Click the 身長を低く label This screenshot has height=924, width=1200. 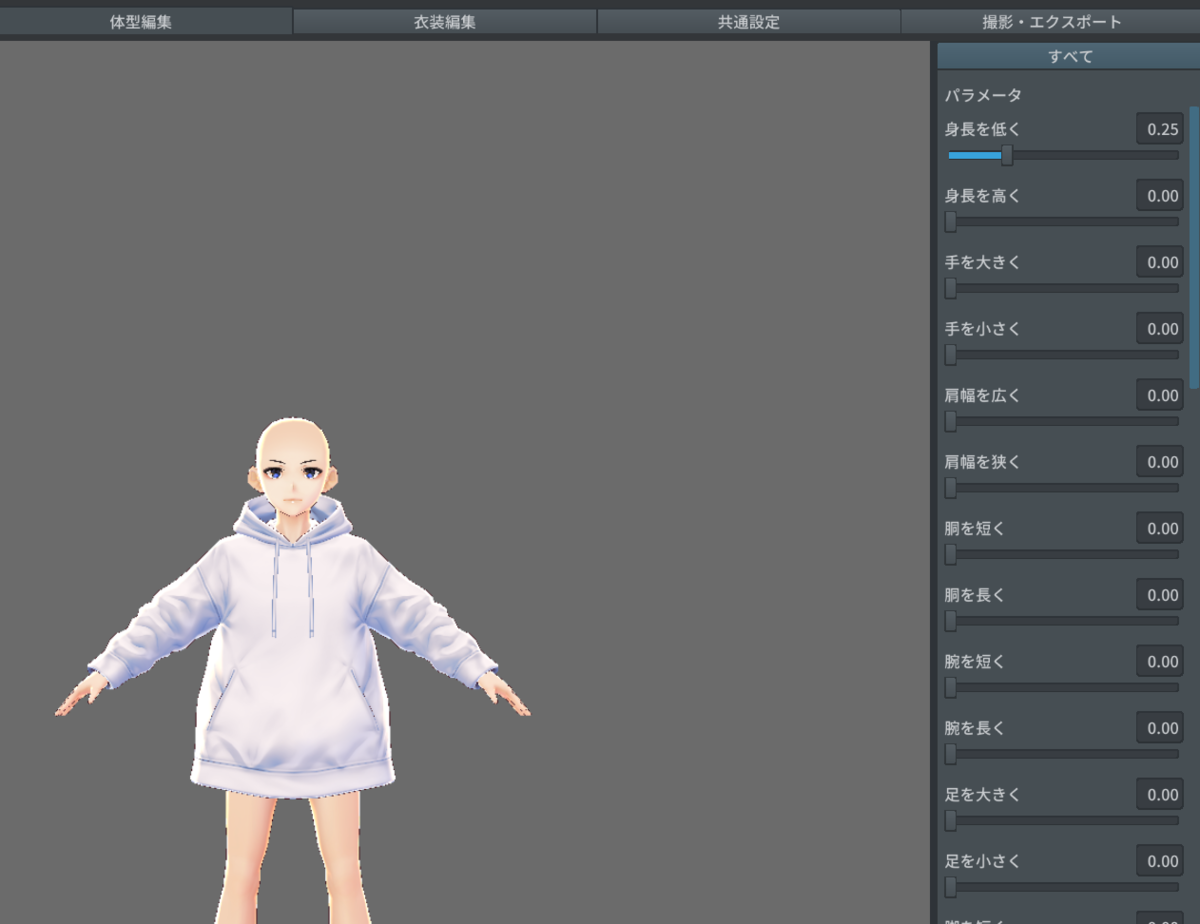pos(983,129)
